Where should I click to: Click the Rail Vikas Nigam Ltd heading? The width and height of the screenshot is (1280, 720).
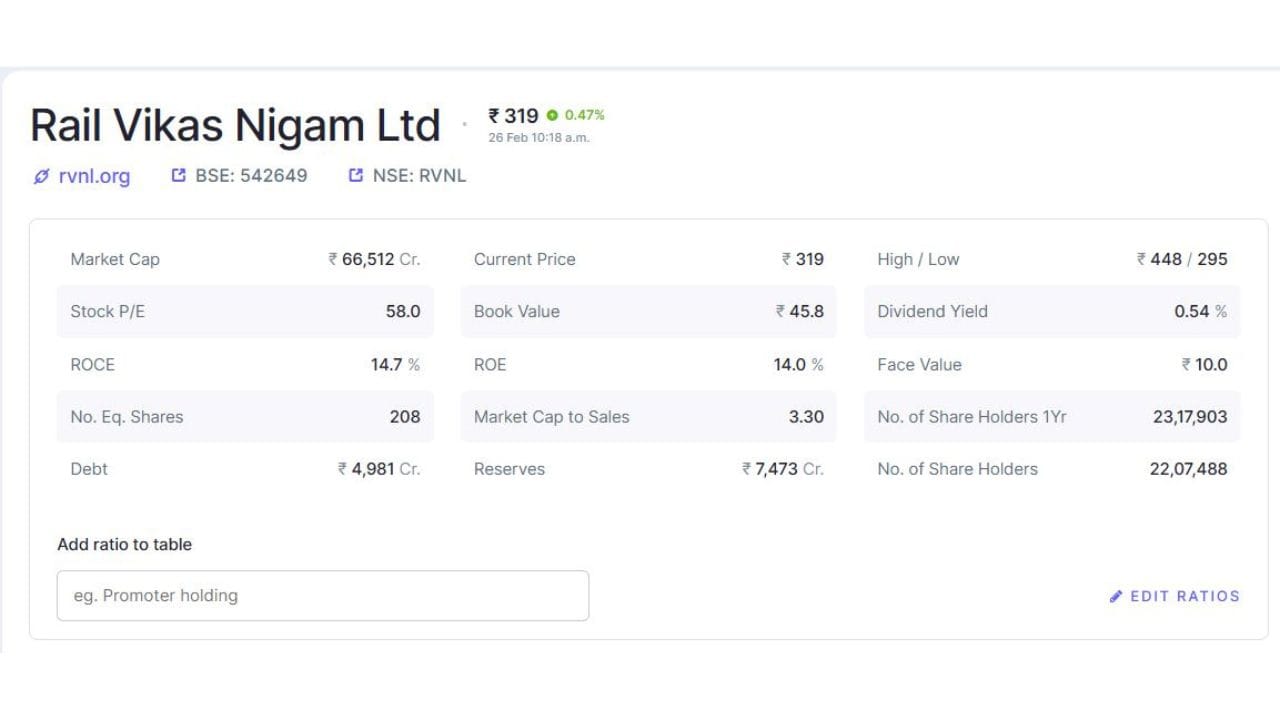coord(235,126)
